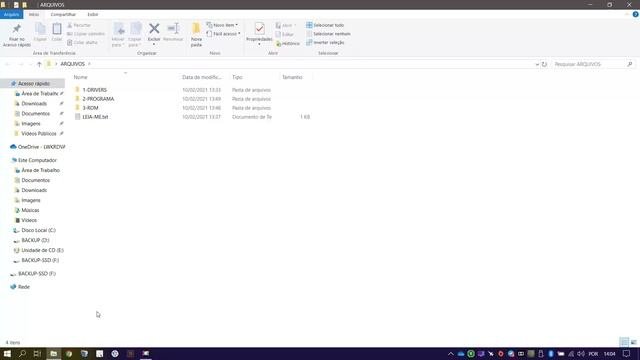The width and height of the screenshot is (640, 360).
Task: Open address bar history dropdown
Action: point(537,64)
